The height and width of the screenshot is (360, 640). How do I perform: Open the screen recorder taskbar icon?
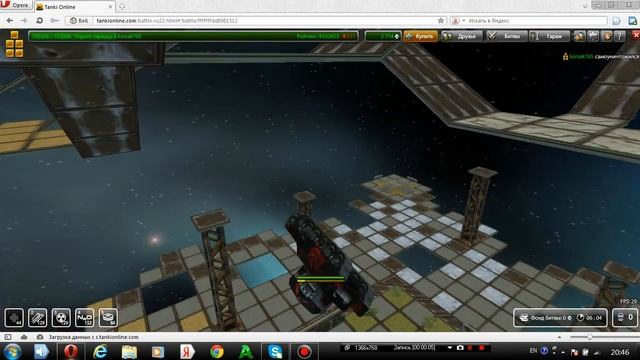coord(304,351)
